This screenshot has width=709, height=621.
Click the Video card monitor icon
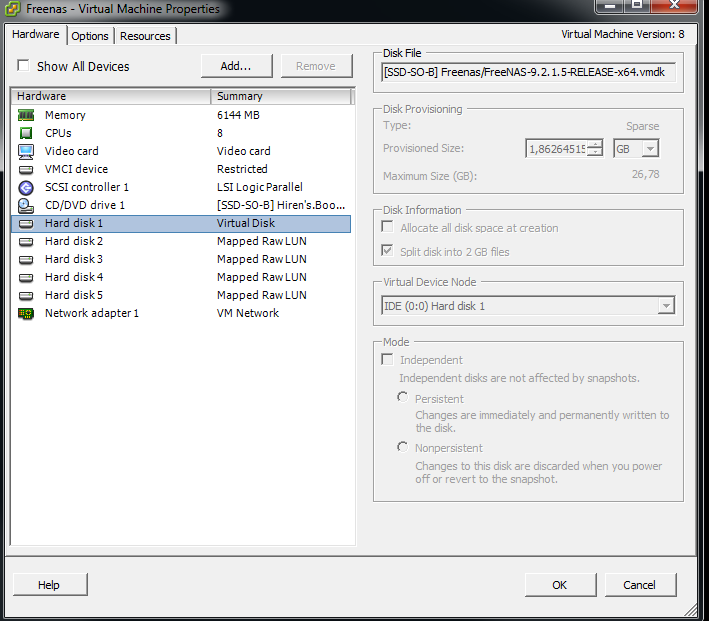(26, 151)
